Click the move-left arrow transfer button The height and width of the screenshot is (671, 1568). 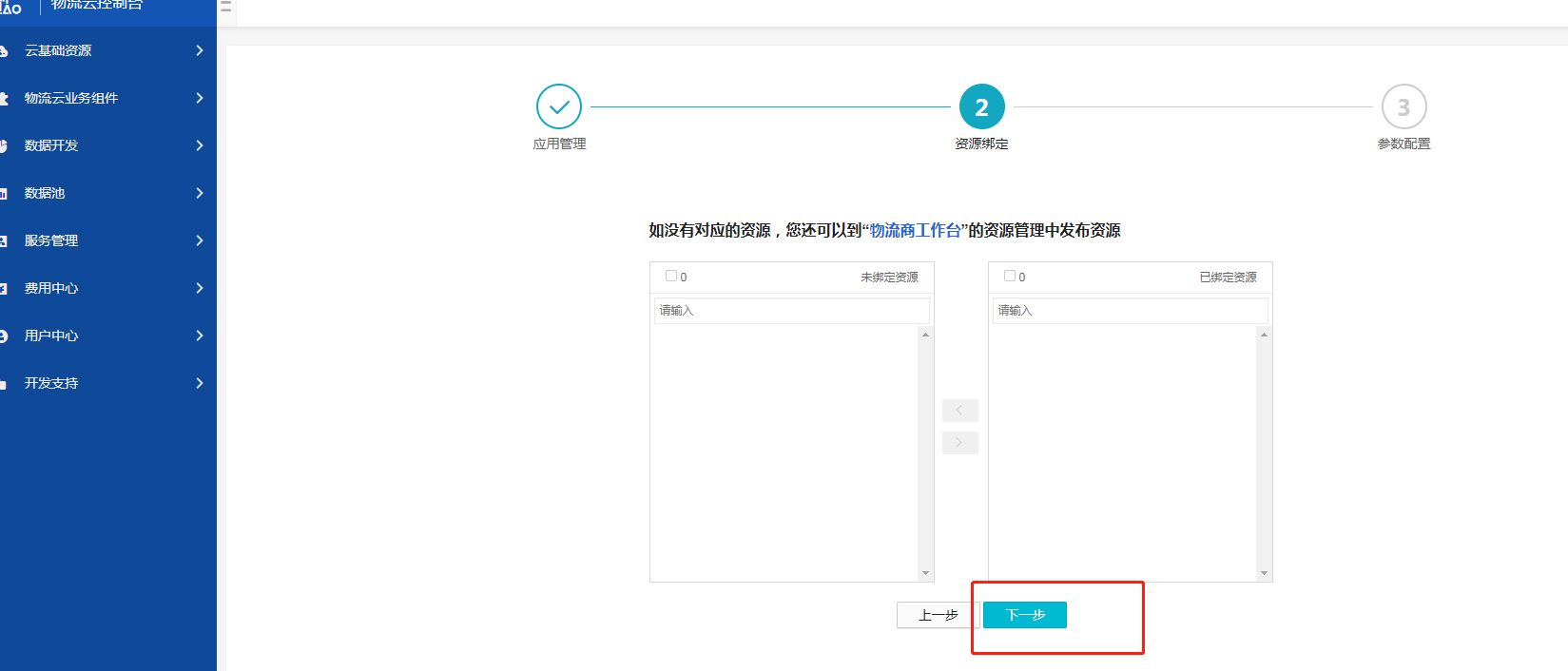click(x=959, y=410)
